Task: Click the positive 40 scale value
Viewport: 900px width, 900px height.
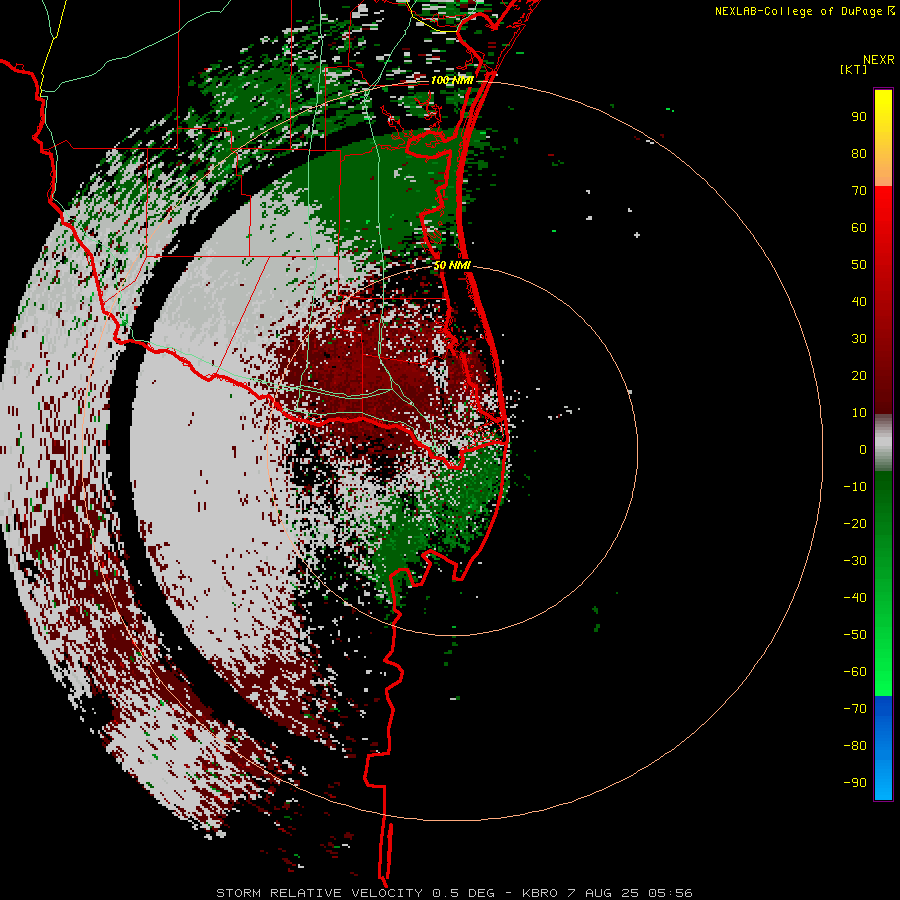Action: tap(859, 302)
